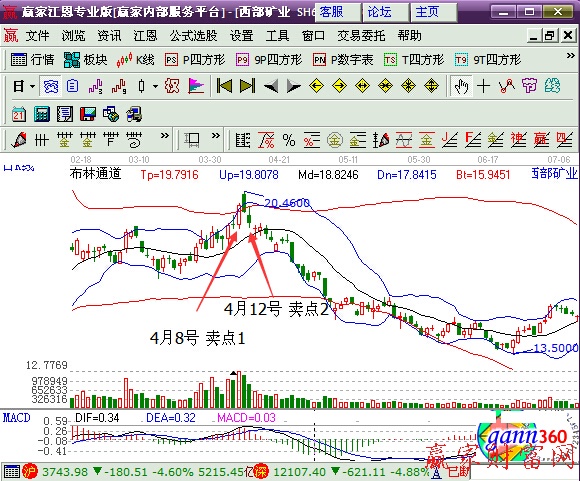Open the P数字表 tool

(x=343, y=60)
